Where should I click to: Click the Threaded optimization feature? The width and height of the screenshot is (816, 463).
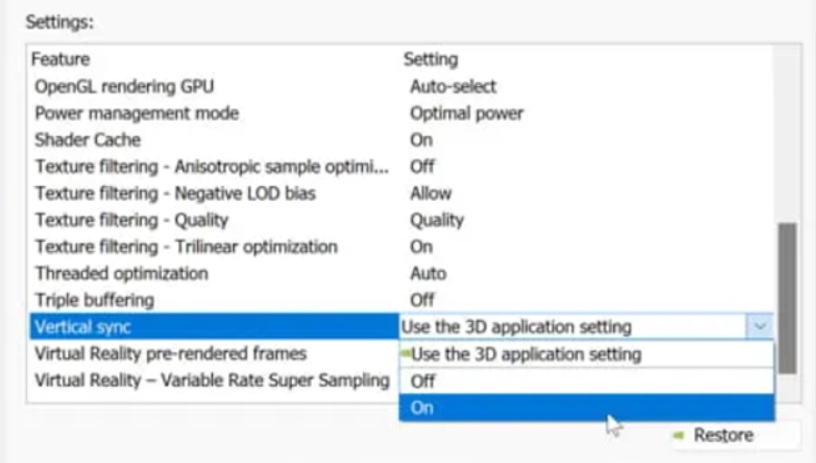(x=122, y=273)
